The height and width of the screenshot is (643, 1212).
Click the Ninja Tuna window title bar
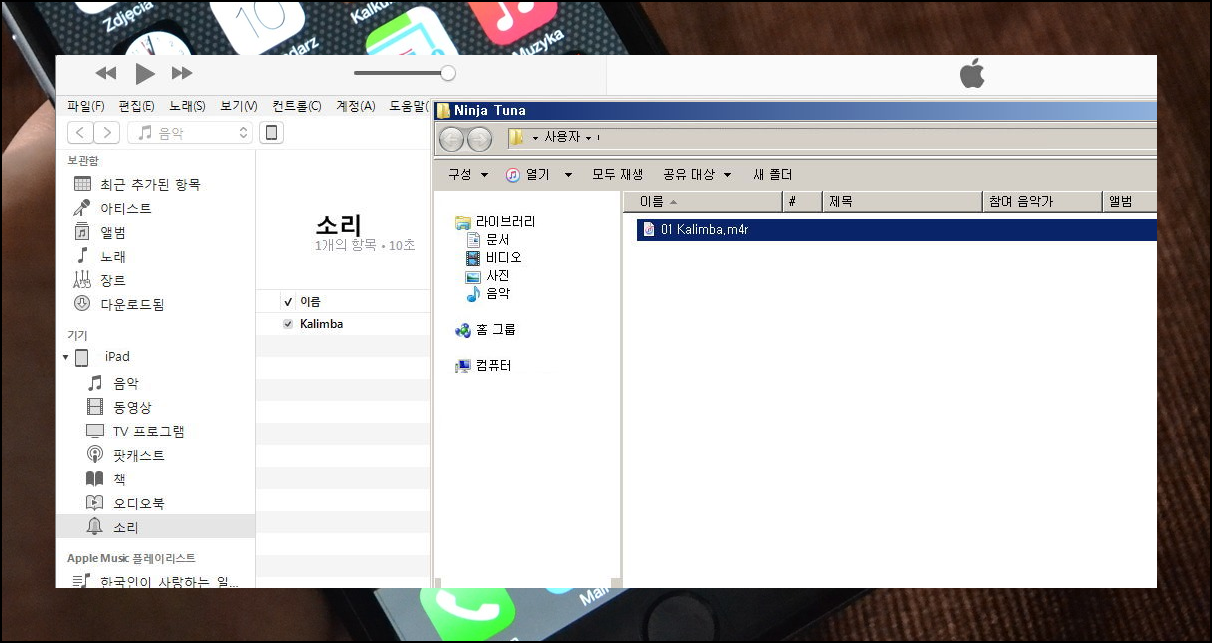[795, 110]
